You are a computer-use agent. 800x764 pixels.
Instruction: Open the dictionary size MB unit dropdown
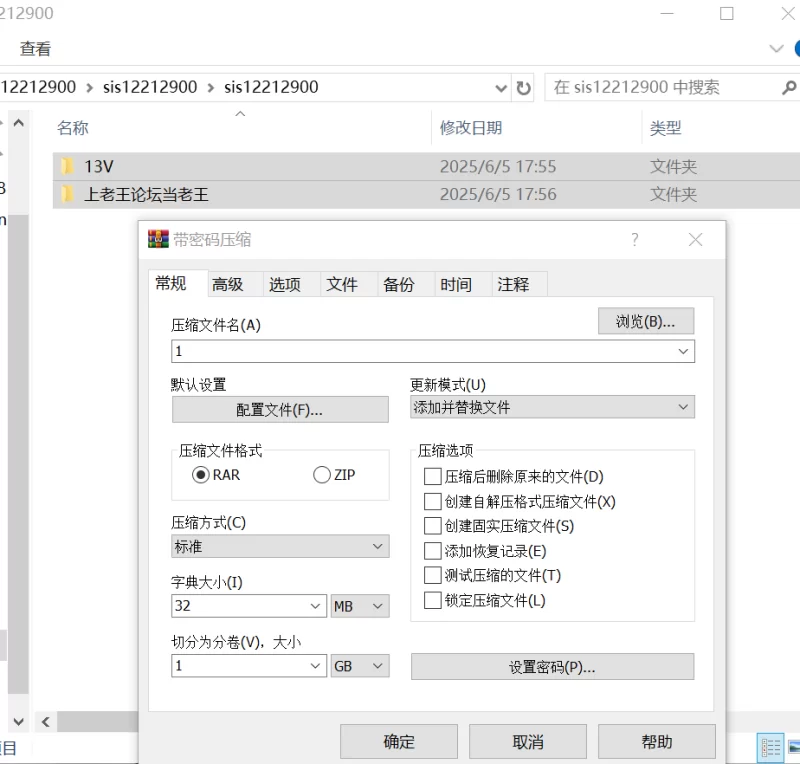(x=360, y=606)
